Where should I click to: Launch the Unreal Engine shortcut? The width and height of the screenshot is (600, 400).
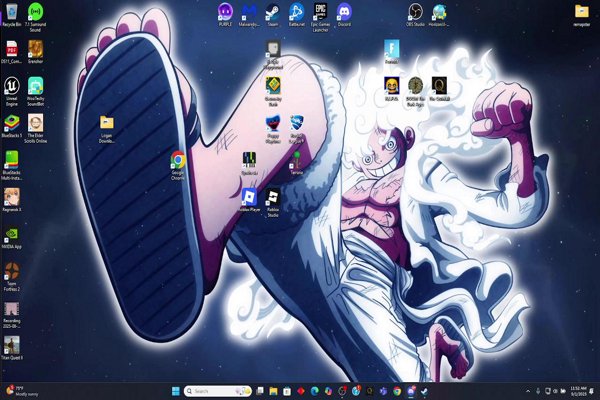11,91
